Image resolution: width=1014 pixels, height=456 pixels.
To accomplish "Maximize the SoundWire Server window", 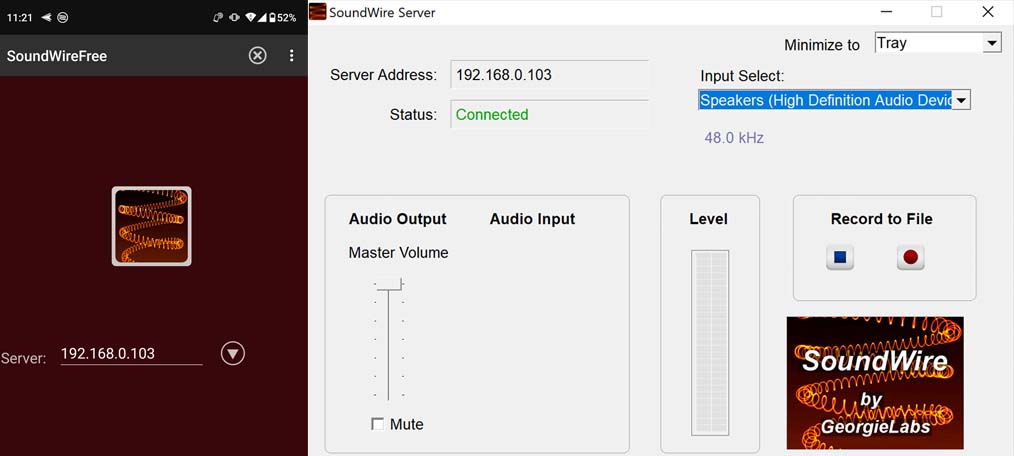I will click(x=936, y=12).
